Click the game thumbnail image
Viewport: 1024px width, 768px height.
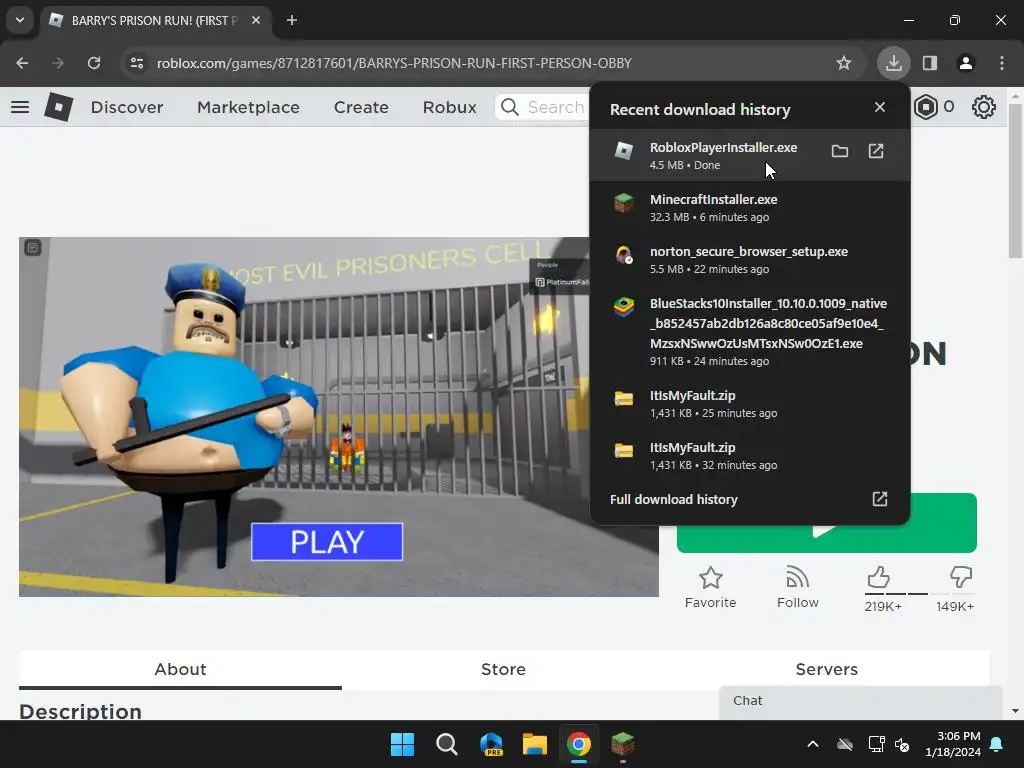338,417
